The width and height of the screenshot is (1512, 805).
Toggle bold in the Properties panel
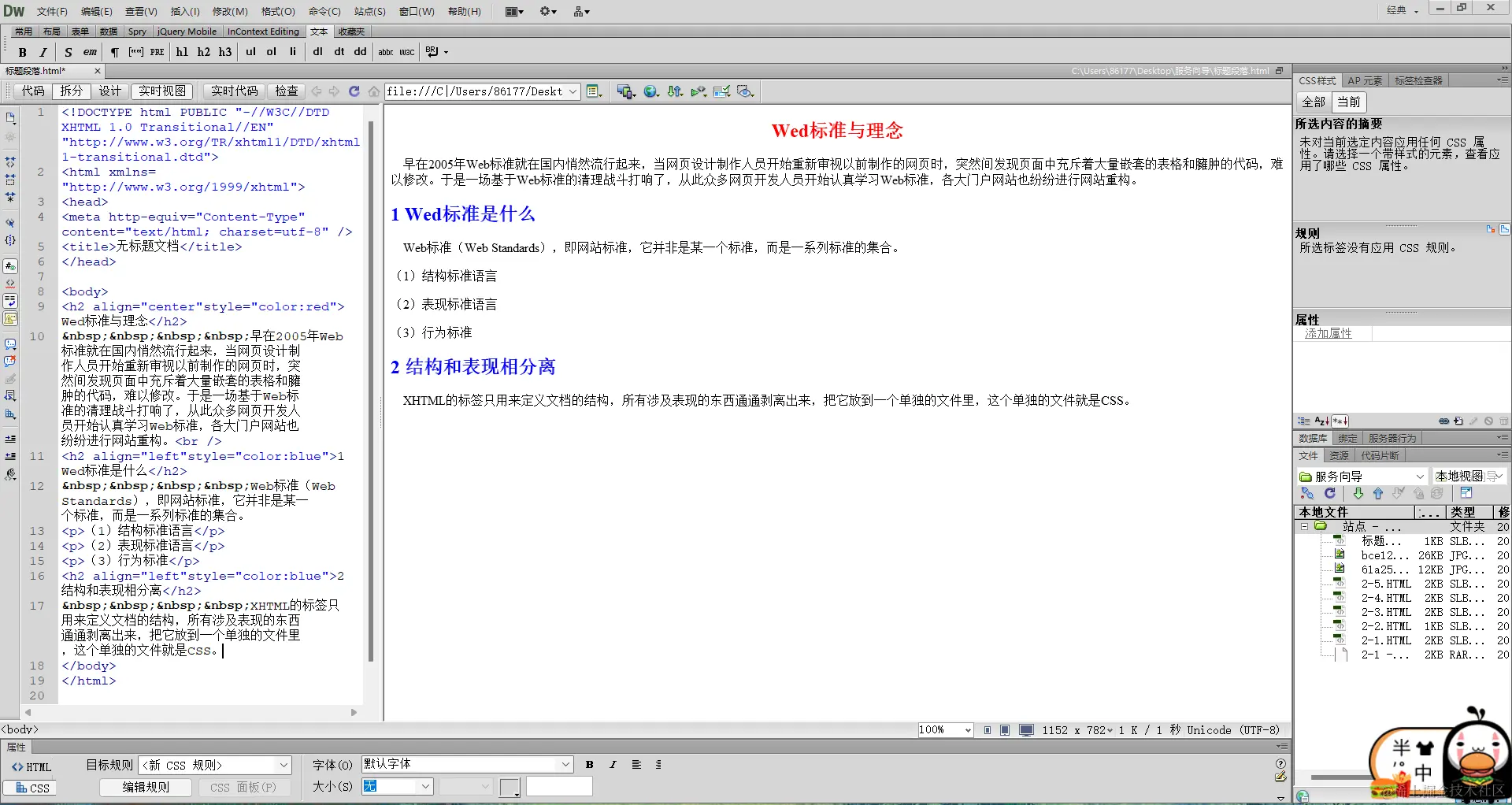click(589, 764)
